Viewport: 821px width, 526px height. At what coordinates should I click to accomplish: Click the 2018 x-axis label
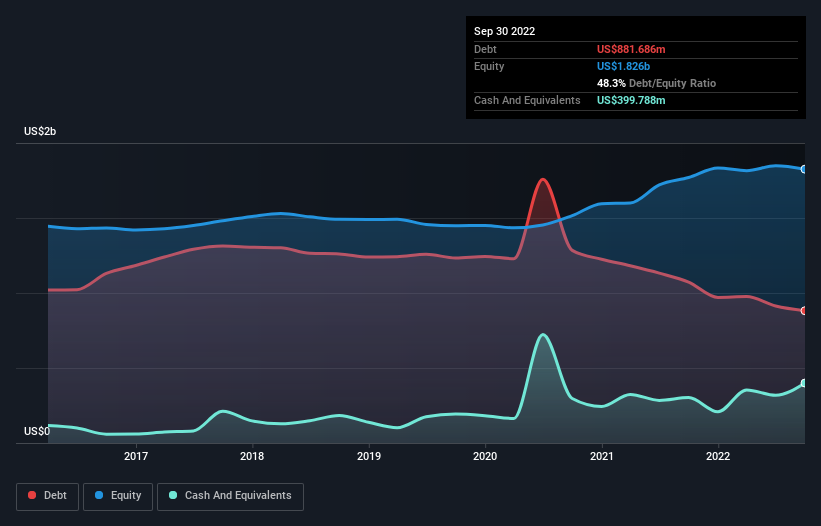(x=252, y=456)
